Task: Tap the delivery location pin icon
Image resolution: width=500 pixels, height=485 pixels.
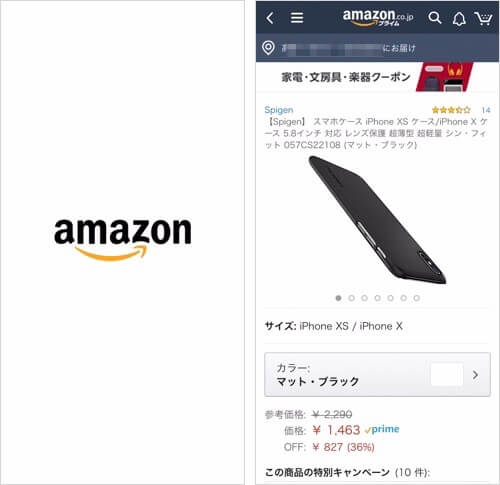Action: pyautogui.click(x=268, y=48)
